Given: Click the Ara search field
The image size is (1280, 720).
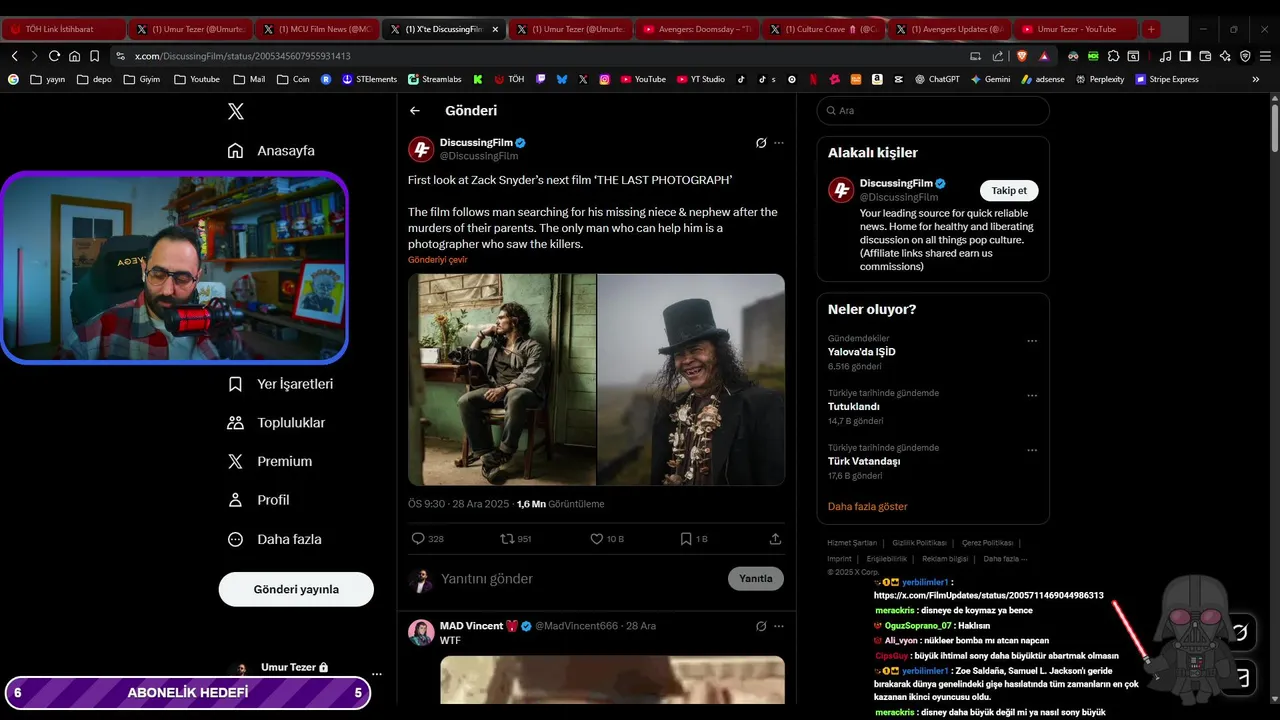Looking at the screenshot, I should [932, 111].
